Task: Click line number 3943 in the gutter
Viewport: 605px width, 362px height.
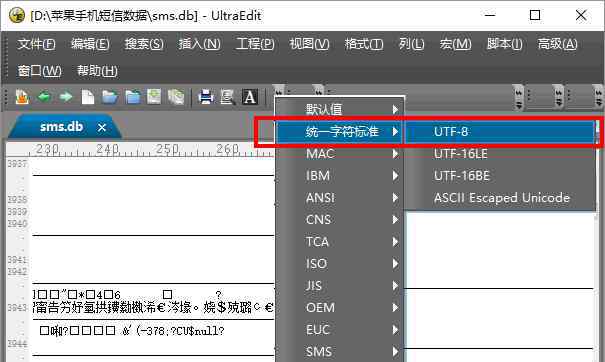Action: tap(17, 308)
